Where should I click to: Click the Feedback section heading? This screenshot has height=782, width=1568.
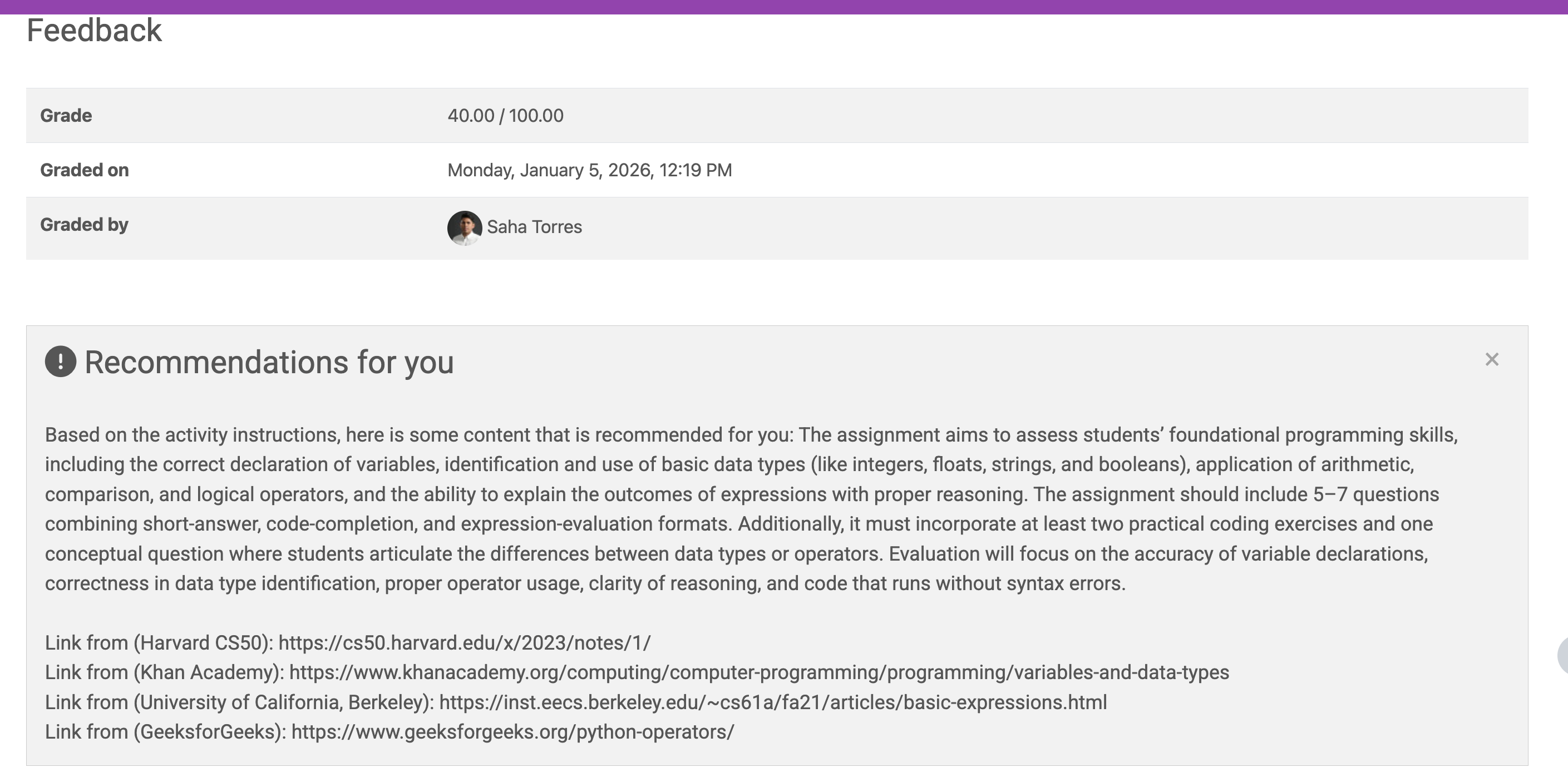click(x=95, y=31)
